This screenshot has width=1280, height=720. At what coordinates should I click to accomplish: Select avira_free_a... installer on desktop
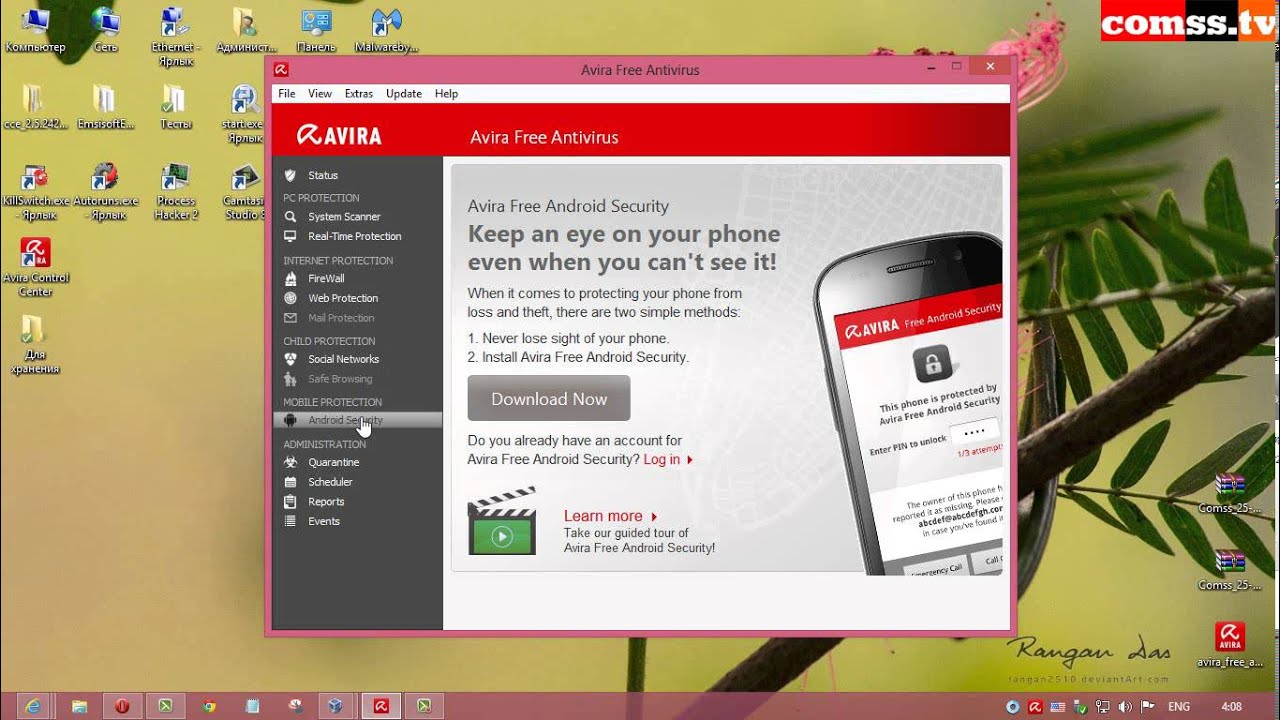pyautogui.click(x=1229, y=645)
